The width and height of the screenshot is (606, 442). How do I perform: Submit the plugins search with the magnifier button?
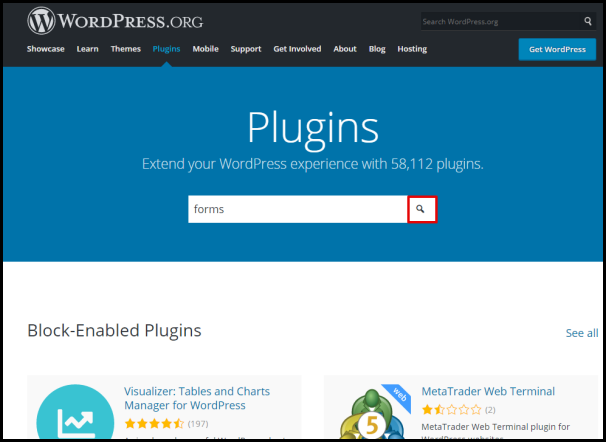coord(422,209)
